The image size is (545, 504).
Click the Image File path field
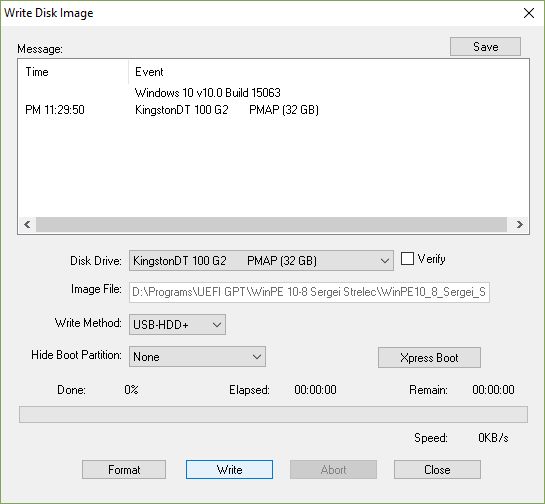tap(309, 292)
